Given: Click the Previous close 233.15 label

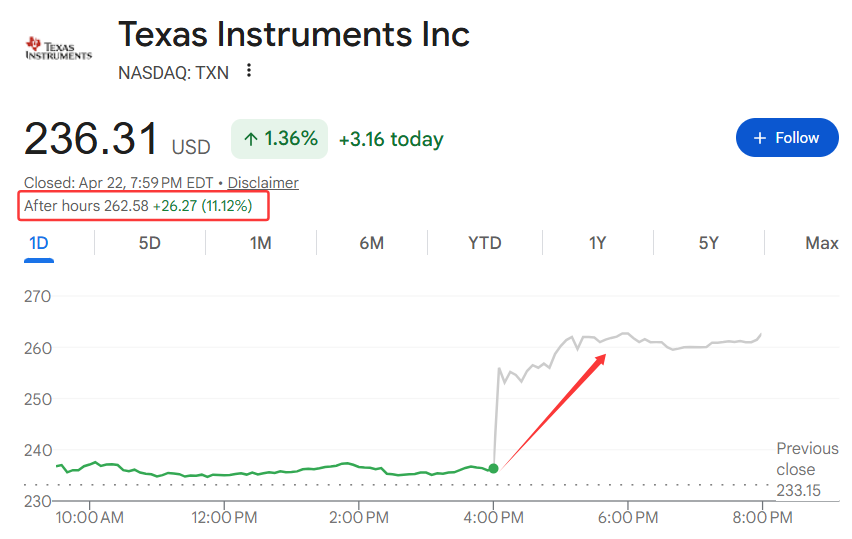Looking at the screenshot, I should pyautogui.click(x=807, y=469).
